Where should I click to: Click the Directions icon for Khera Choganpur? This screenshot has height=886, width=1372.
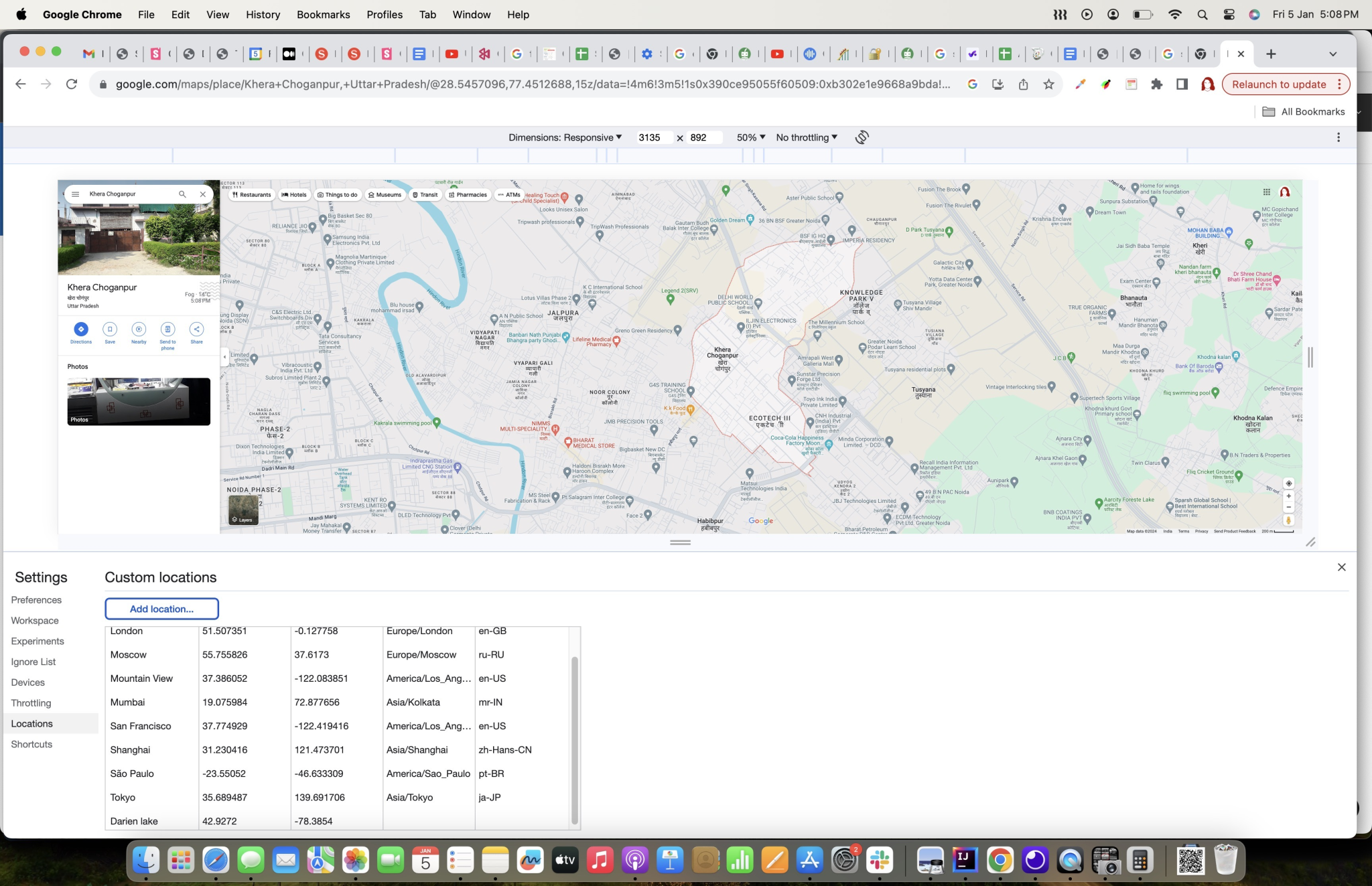coord(81,329)
